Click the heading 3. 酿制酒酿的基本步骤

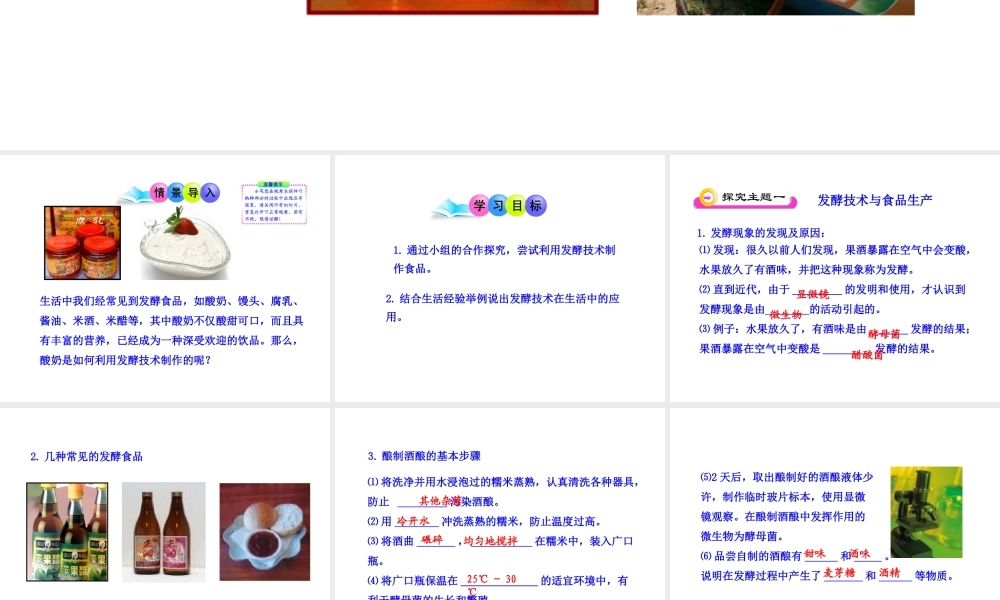pyautogui.click(x=424, y=456)
